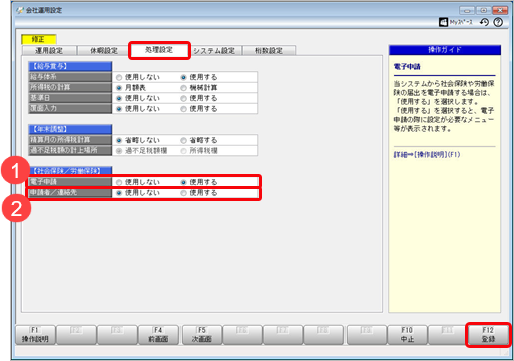Click the 申請者／連絡先 row label
Screen dimensions: 514x361
(x=70, y=193)
